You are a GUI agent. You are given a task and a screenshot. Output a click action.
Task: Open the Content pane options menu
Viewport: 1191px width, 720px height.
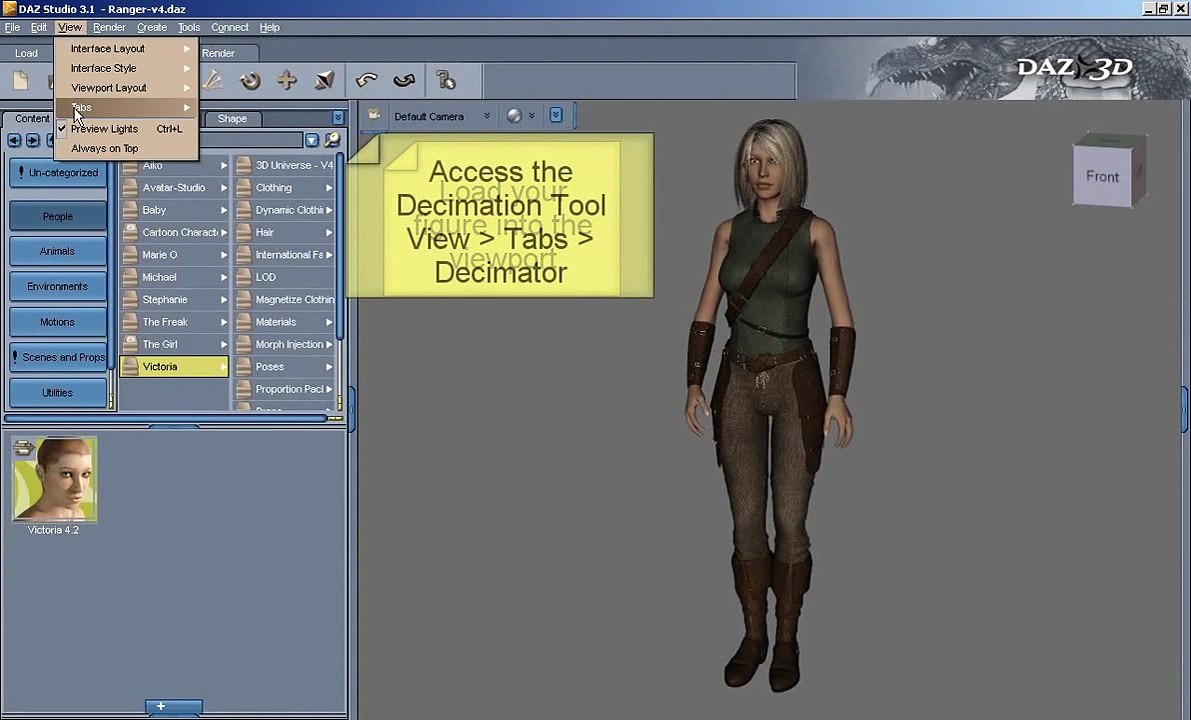point(338,118)
